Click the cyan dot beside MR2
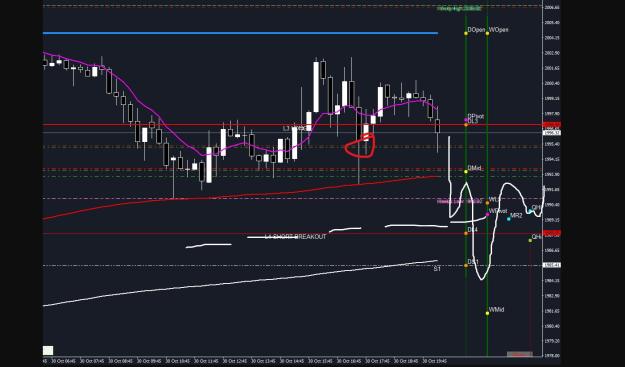The width and height of the screenshot is (625, 367). tap(509, 219)
